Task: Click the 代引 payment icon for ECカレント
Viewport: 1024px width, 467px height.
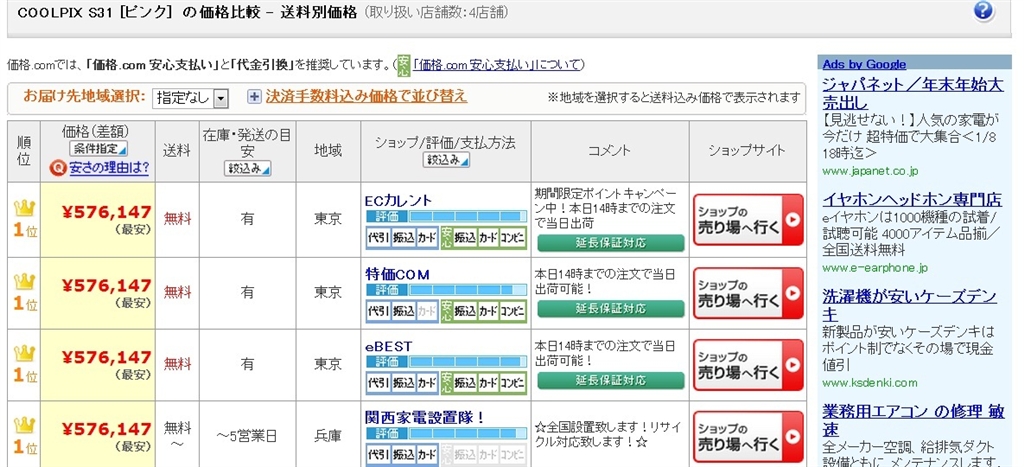Action: [x=377, y=238]
